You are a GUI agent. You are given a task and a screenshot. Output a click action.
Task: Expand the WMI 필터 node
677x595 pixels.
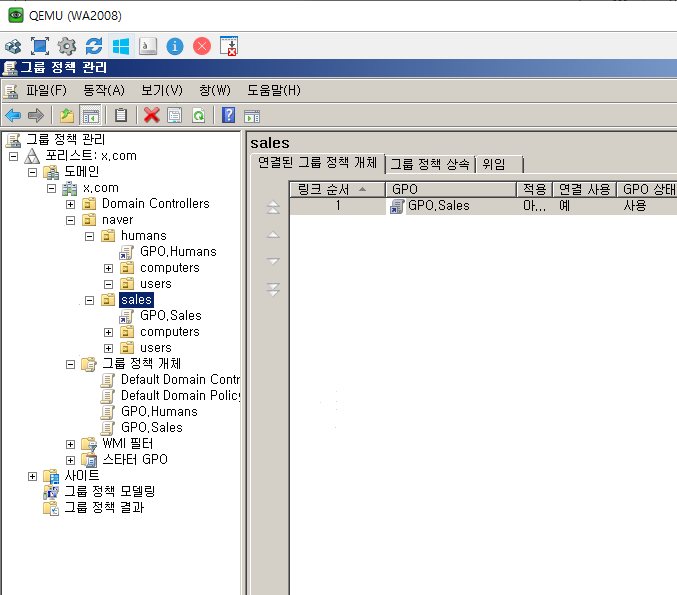point(70,444)
